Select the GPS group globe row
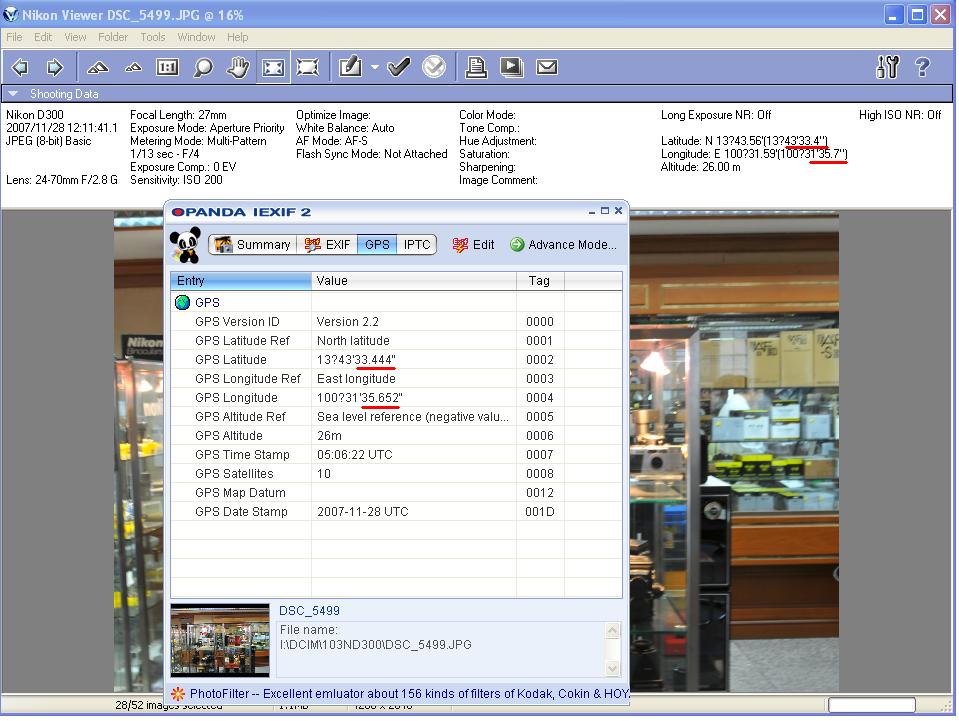The height and width of the screenshot is (721, 959). [396, 303]
